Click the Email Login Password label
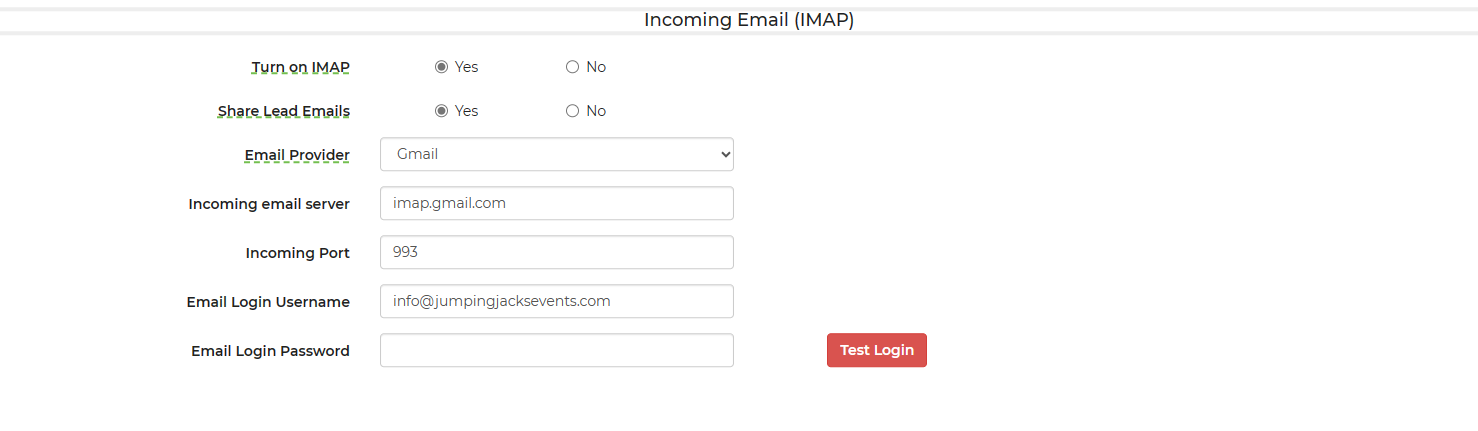1478x431 pixels. coord(270,351)
